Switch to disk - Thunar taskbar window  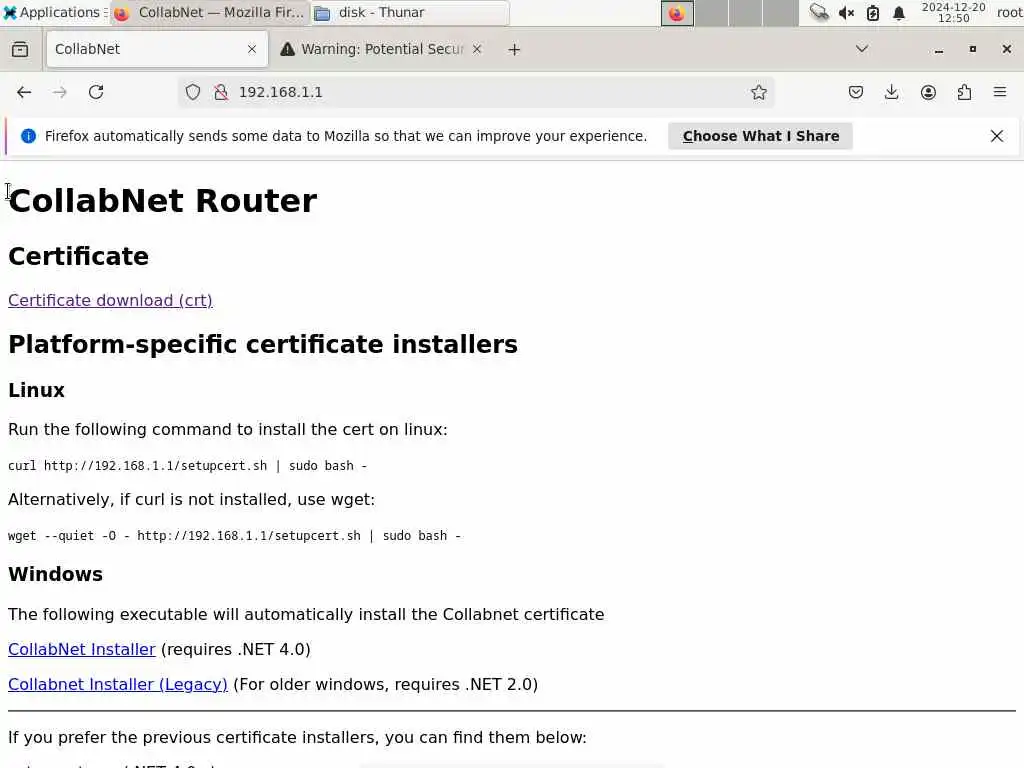pos(409,12)
